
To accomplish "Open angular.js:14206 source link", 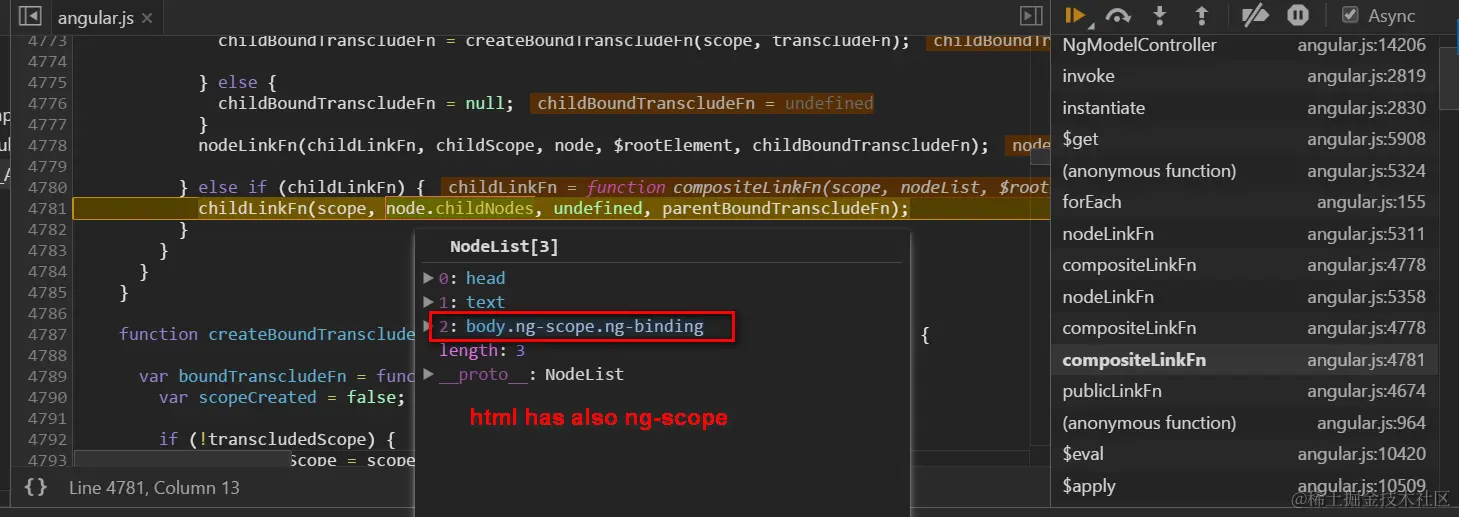I will (1362, 45).
